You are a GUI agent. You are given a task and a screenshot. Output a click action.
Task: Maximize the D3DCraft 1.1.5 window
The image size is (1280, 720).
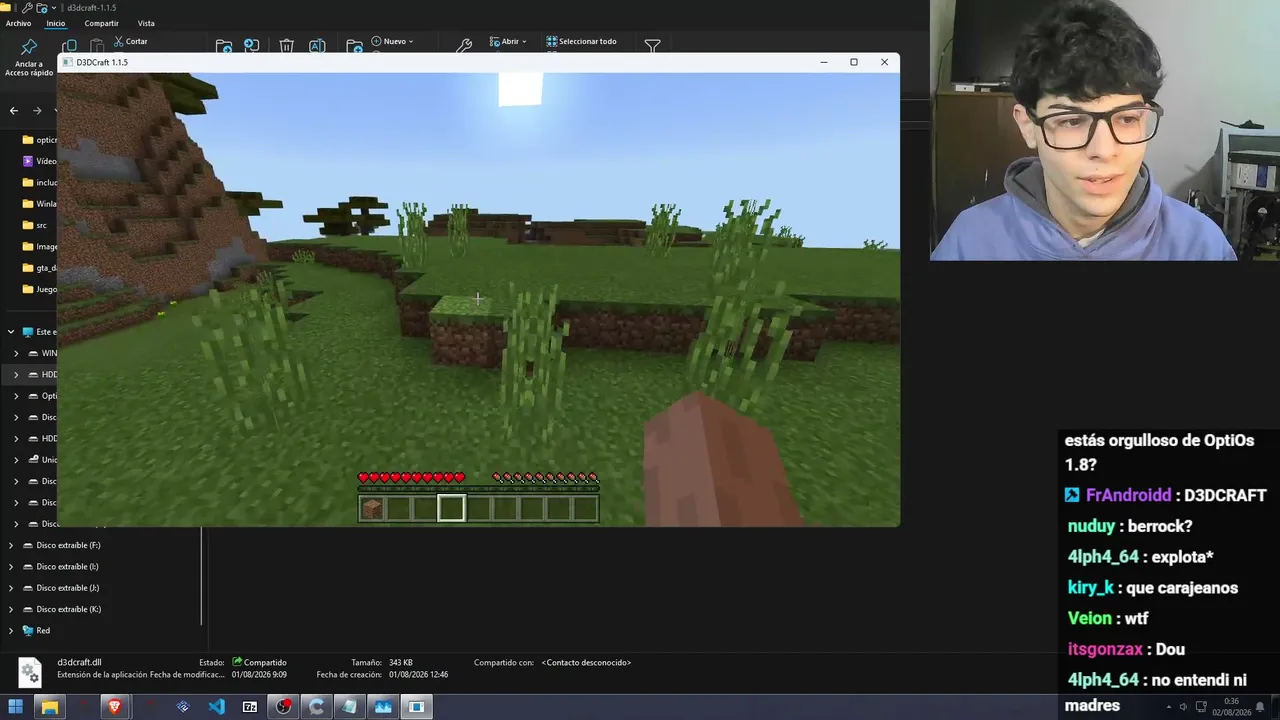pos(854,62)
